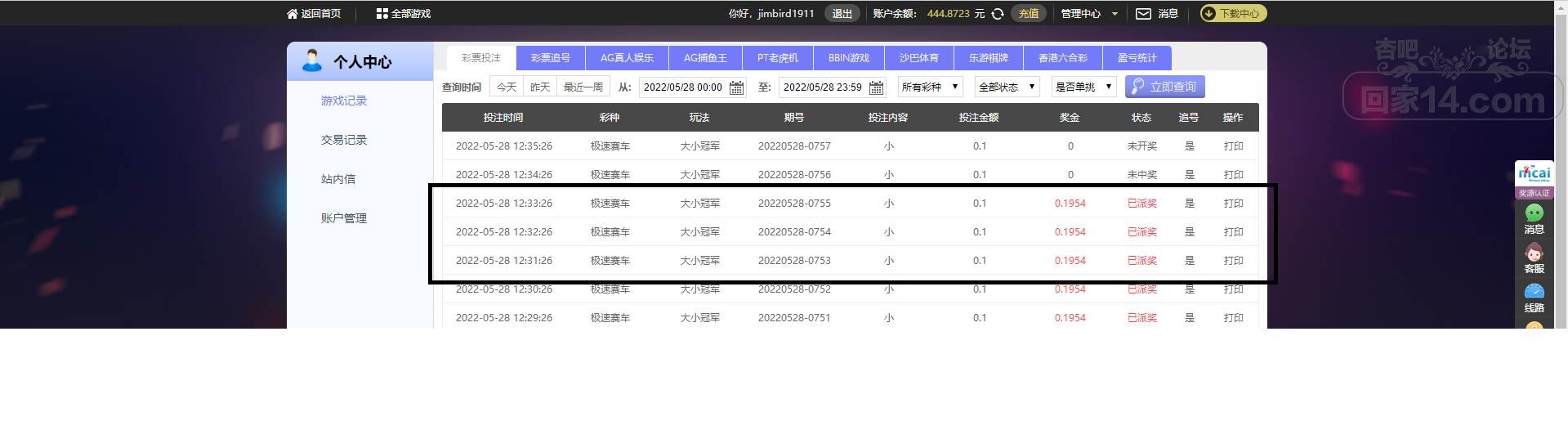
Task: Filter by 今天 quick range
Action: (507, 87)
